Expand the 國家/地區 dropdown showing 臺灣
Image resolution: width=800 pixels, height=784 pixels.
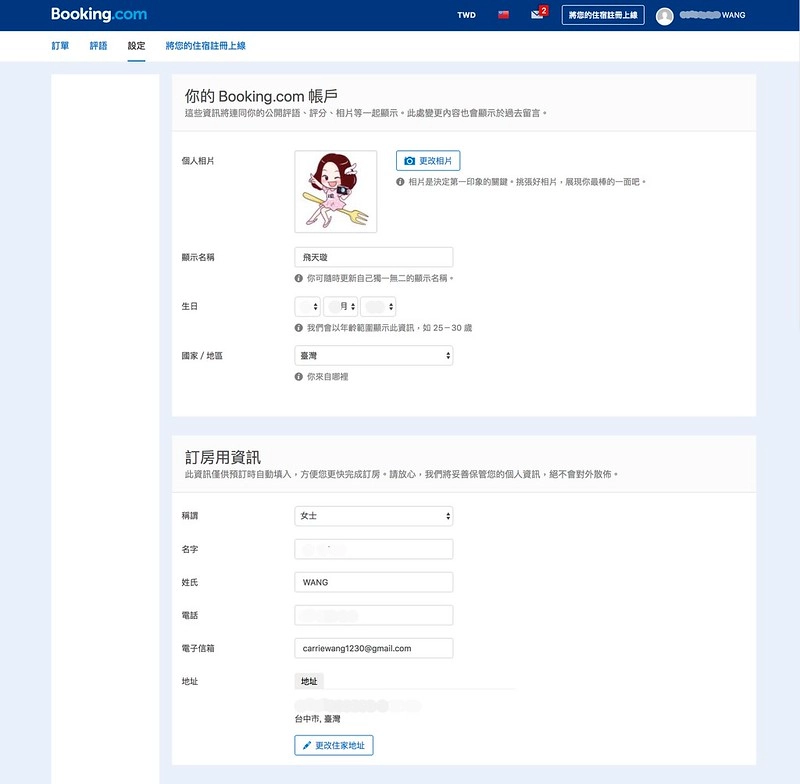pyautogui.click(x=373, y=355)
